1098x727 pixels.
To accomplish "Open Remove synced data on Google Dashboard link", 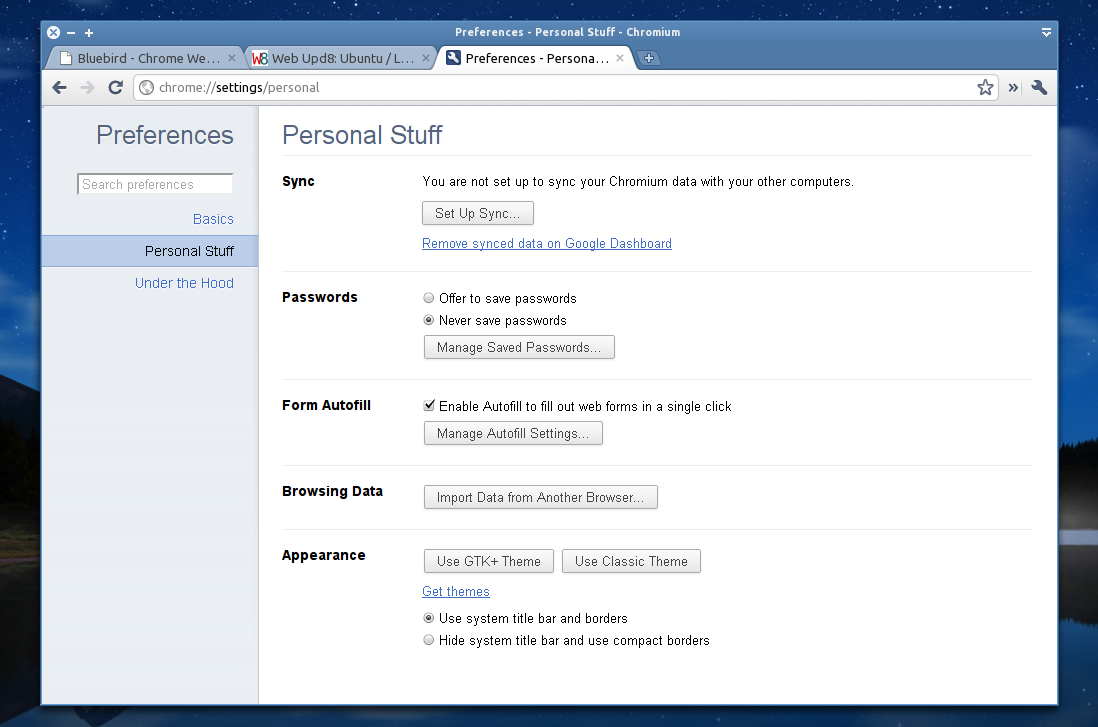I will coord(547,244).
